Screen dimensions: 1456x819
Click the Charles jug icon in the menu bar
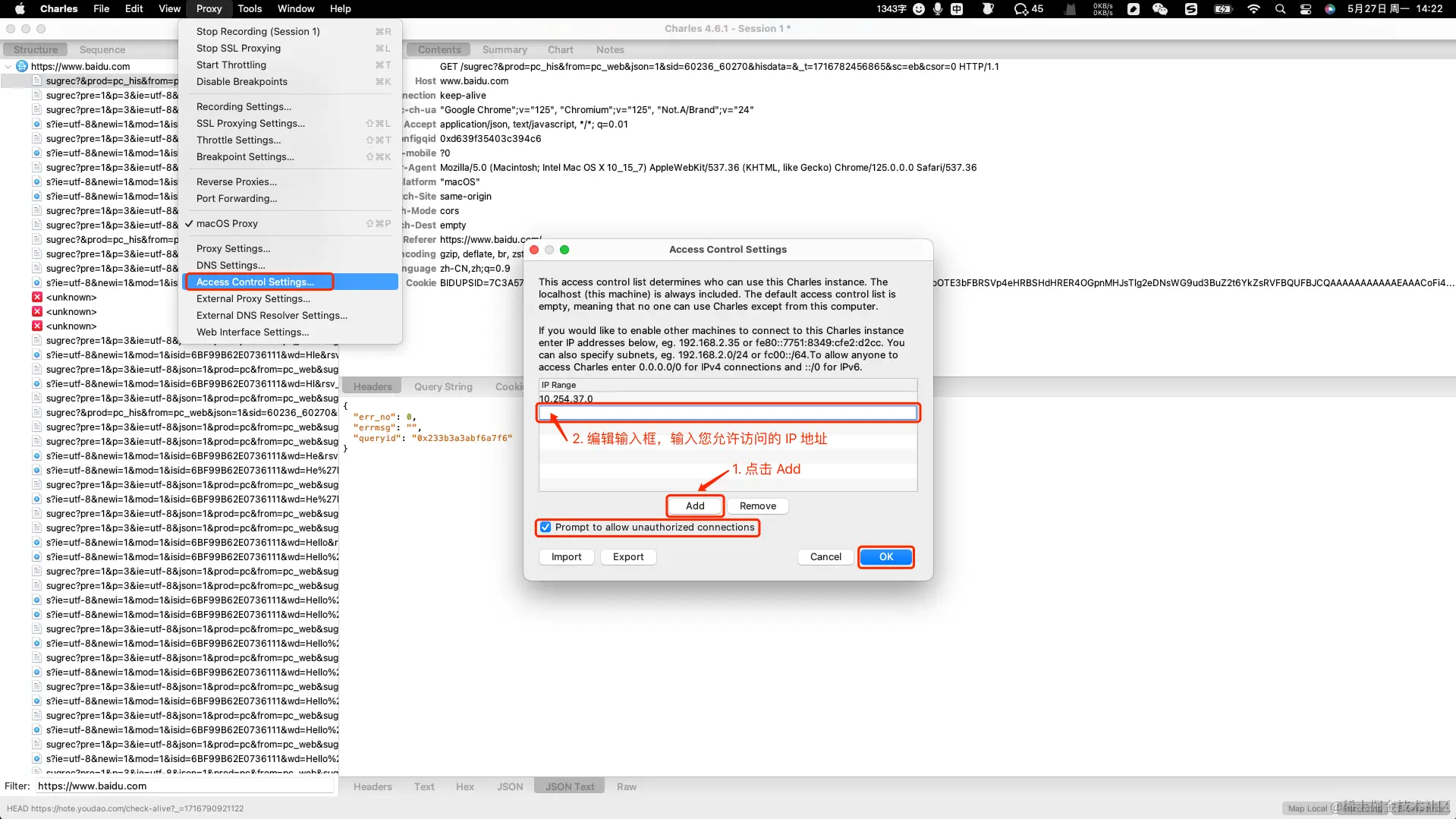pyautogui.click(x=988, y=9)
